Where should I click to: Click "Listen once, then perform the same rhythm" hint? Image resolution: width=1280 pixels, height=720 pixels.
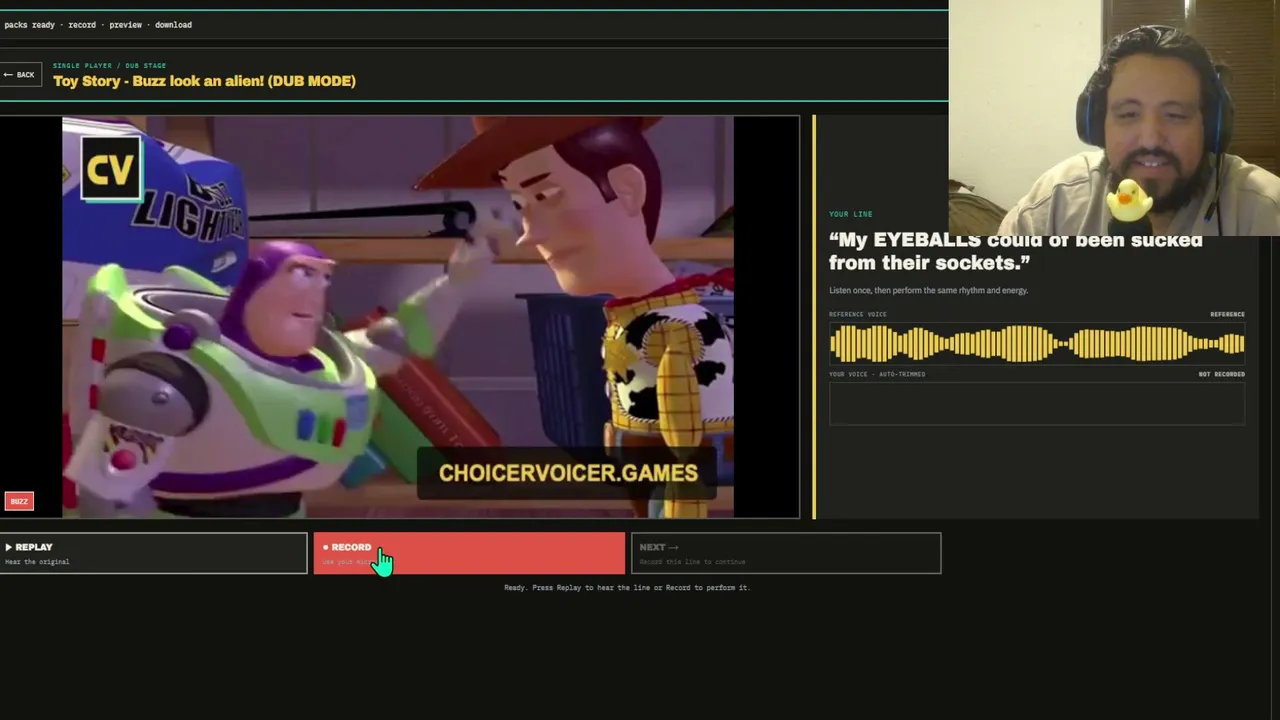928,290
